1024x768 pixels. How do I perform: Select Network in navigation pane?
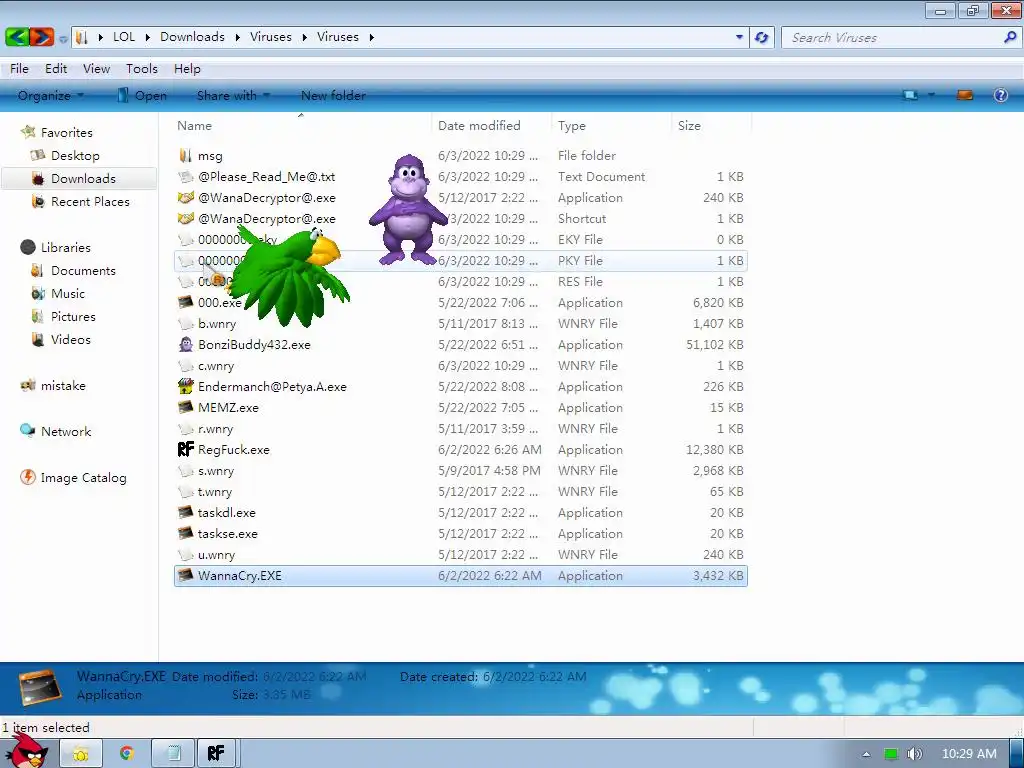pos(66,432)
